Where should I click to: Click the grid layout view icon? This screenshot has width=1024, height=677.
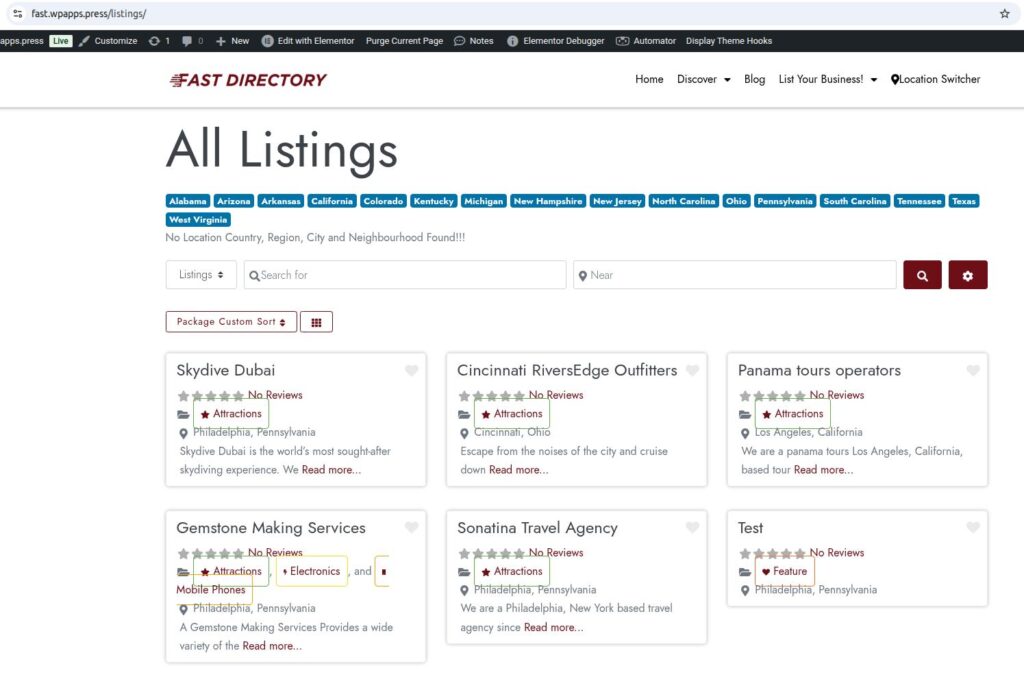316,322
